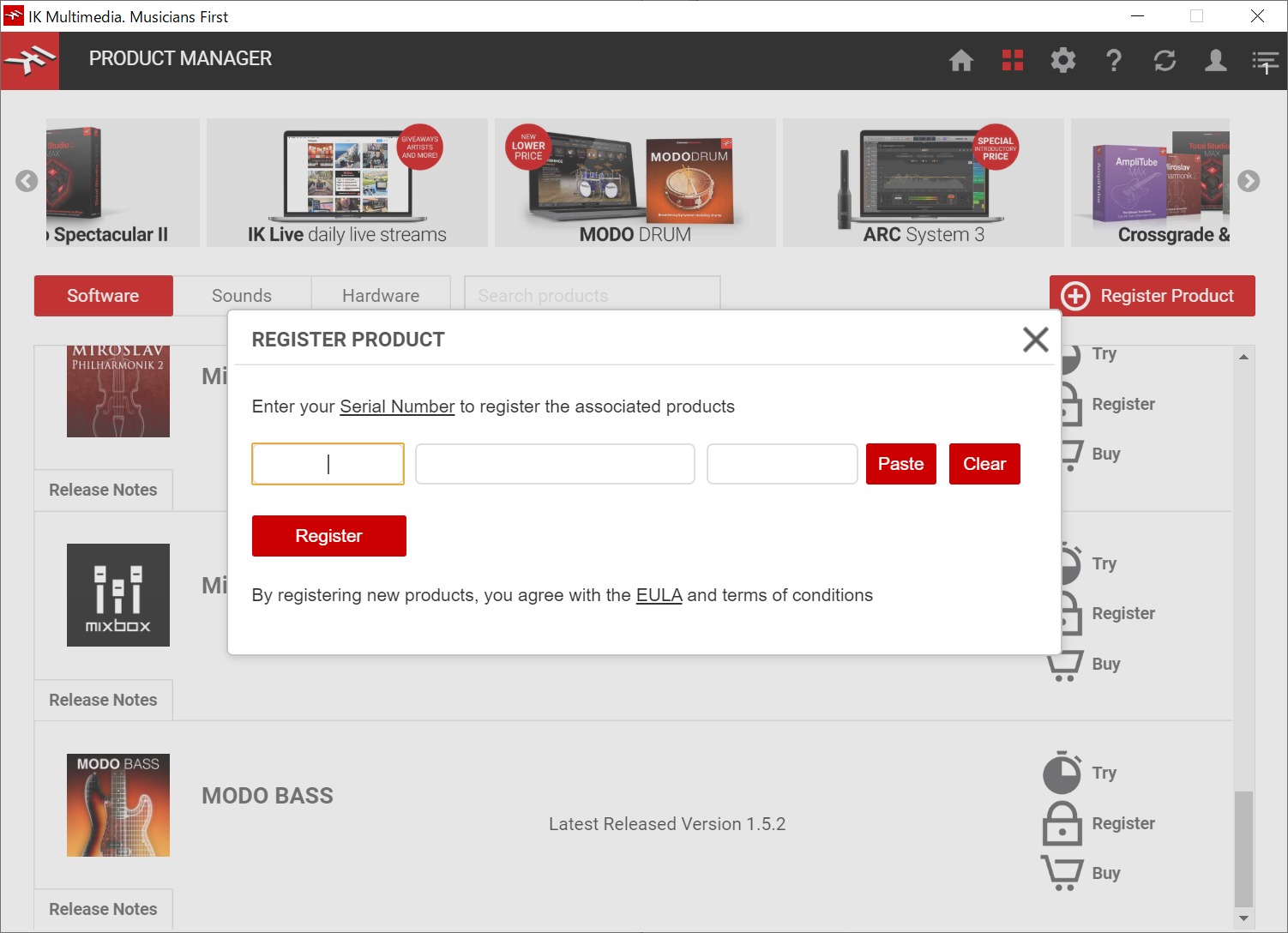Open the IK Live daily live streams banner
Image resolution: width=1288 pixels, height=933 pixels.
(x=347, y=183)
